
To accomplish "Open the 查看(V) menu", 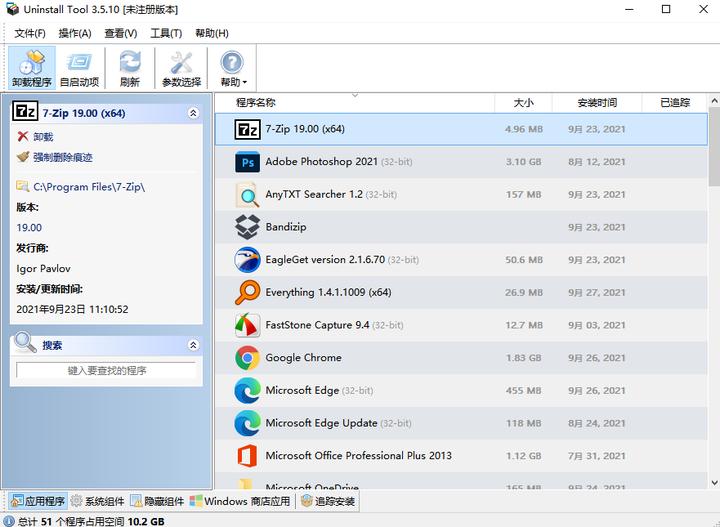I will coord(121,33).
